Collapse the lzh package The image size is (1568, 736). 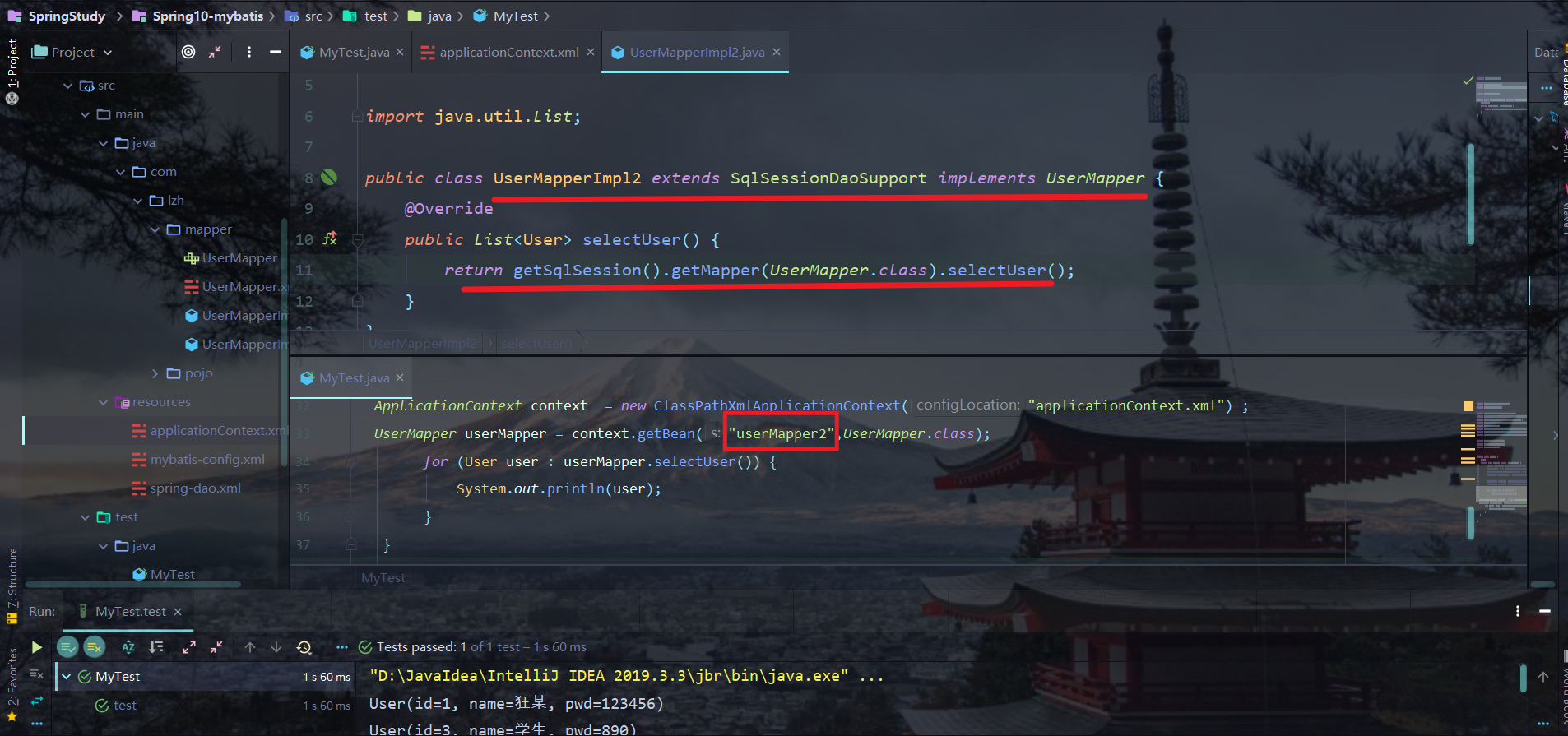(x=138, y=201)
